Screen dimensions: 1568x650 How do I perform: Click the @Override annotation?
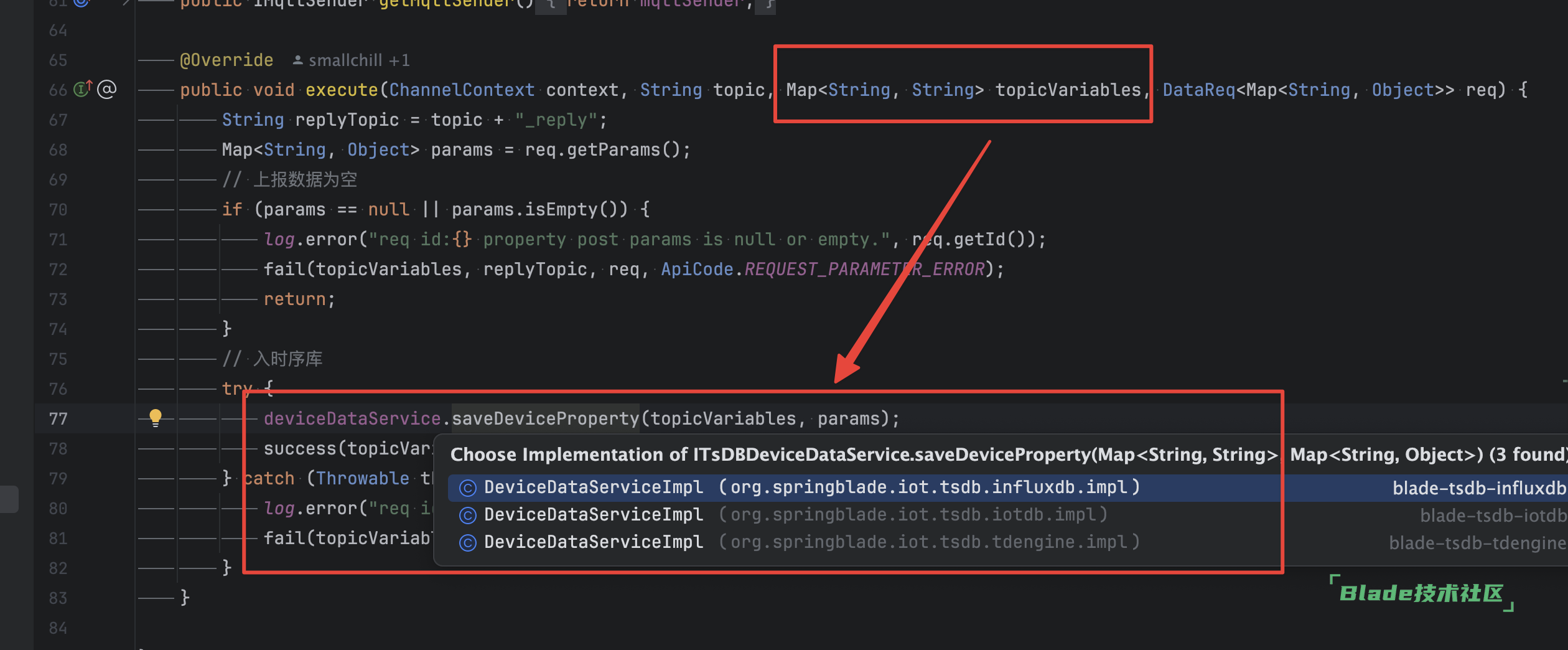coord(226,60)
